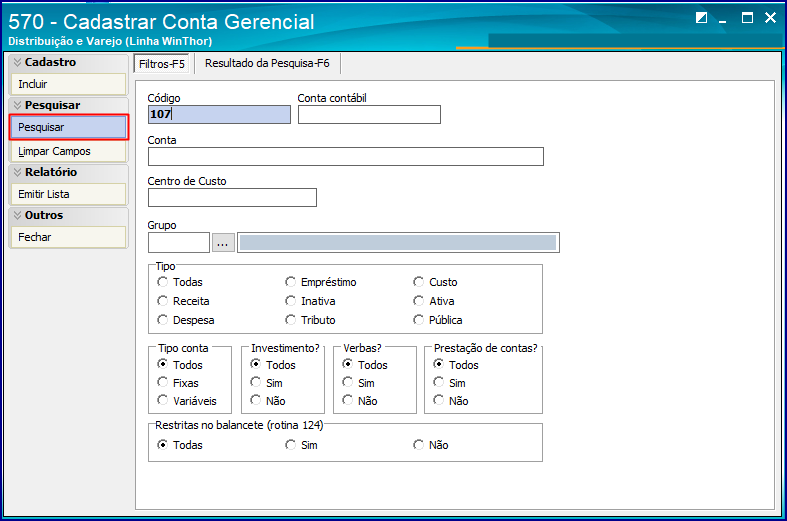The height and width of the screenshot is (521, 787).
Task: Close the 570 window with X
Action: click(x=770, y=18)
